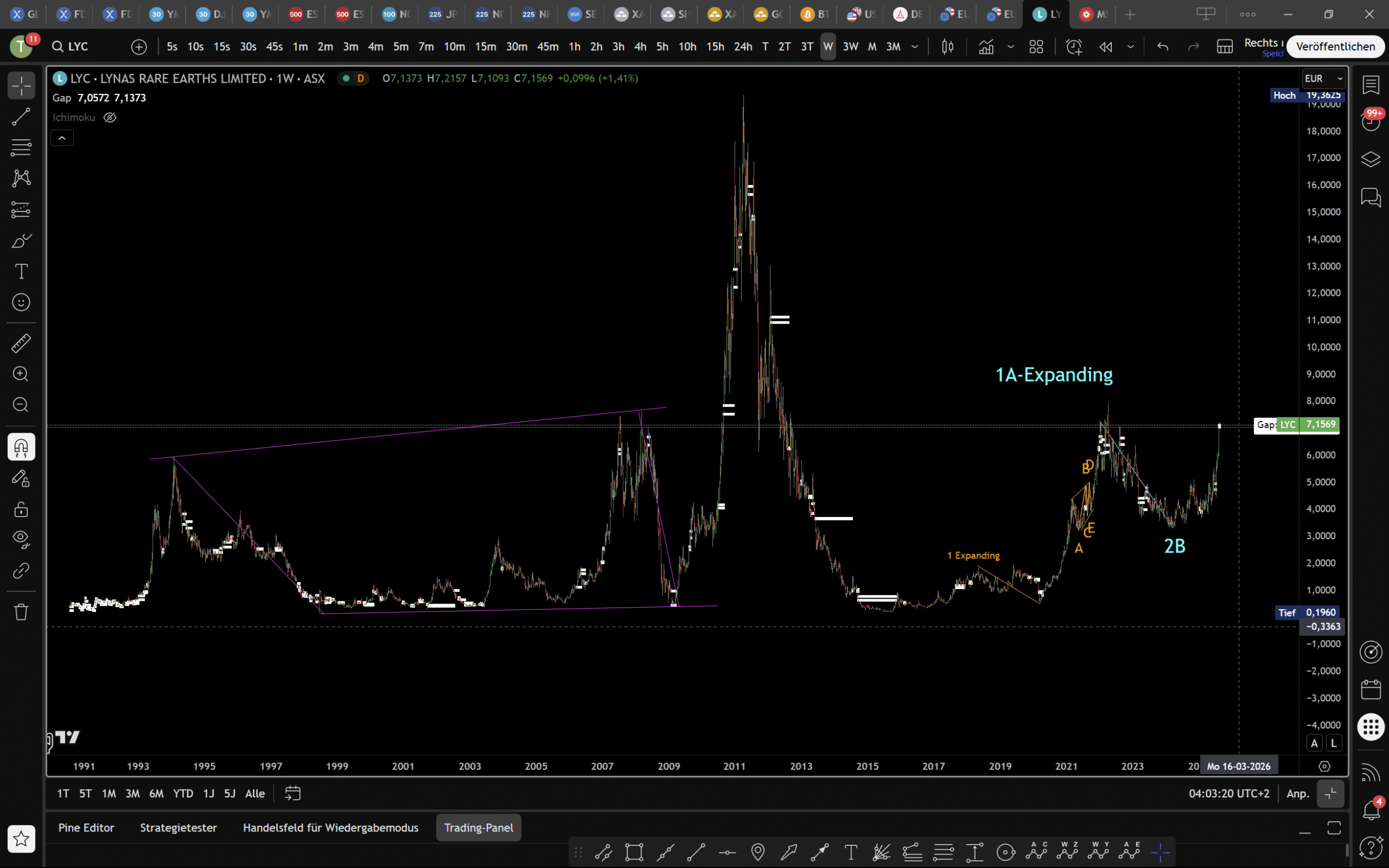Screen dimensions: 1389x868
Task: Switch to the Pine Editor tab
Action: click(x=86, y=827)
